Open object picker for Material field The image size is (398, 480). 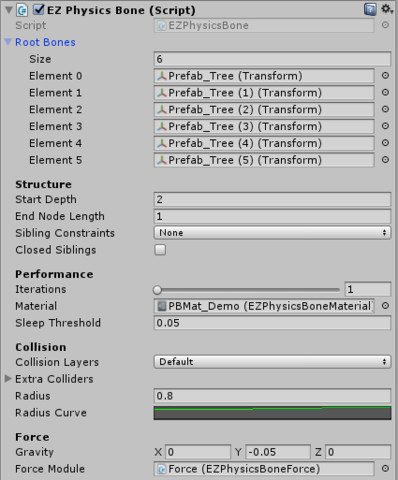pyautogui.click(x=385, y=306)
